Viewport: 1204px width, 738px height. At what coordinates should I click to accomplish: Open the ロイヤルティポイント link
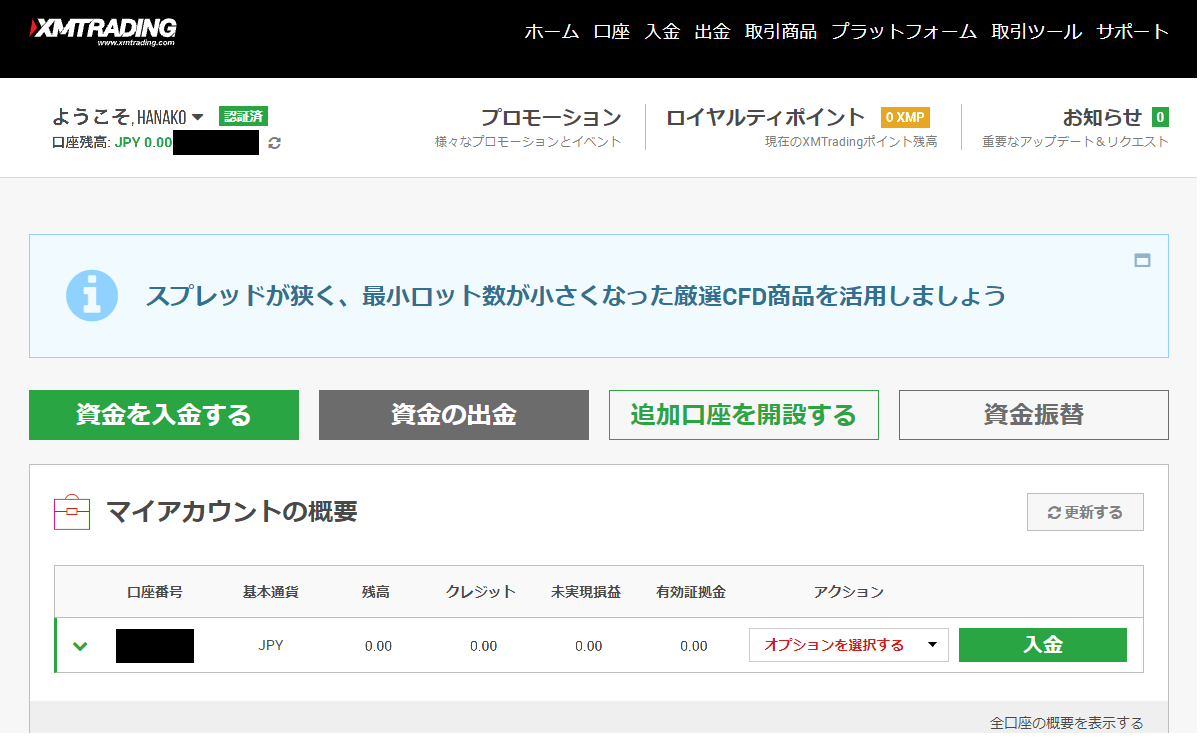coord(765,117)
